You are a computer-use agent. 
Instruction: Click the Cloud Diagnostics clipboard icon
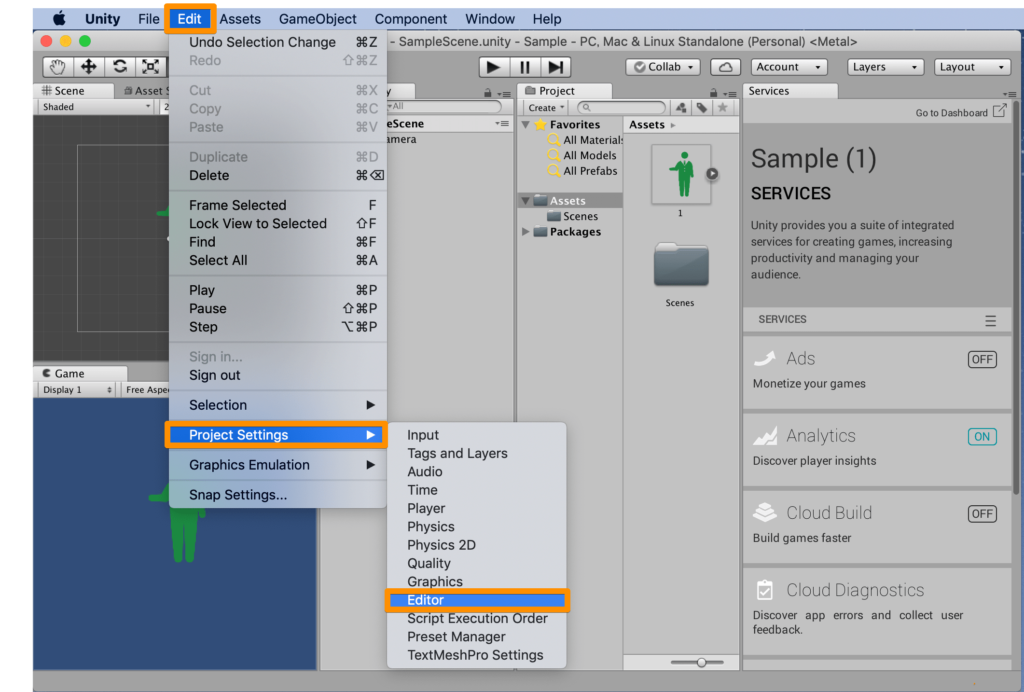click(x=765, y=590)
